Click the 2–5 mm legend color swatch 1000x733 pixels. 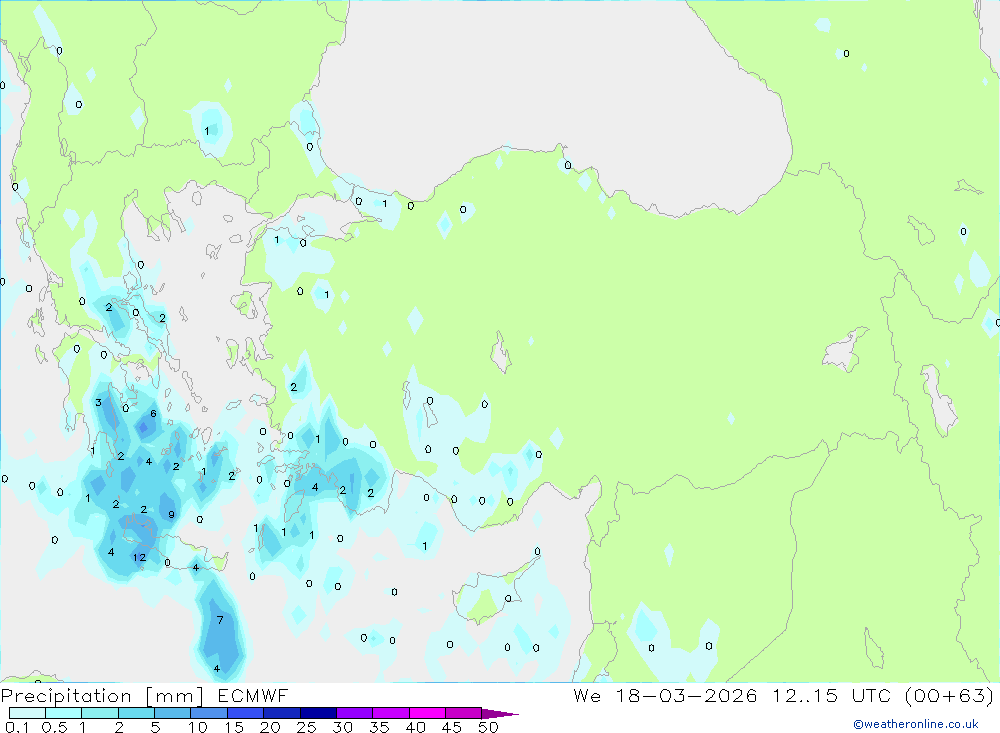[136, 713]
